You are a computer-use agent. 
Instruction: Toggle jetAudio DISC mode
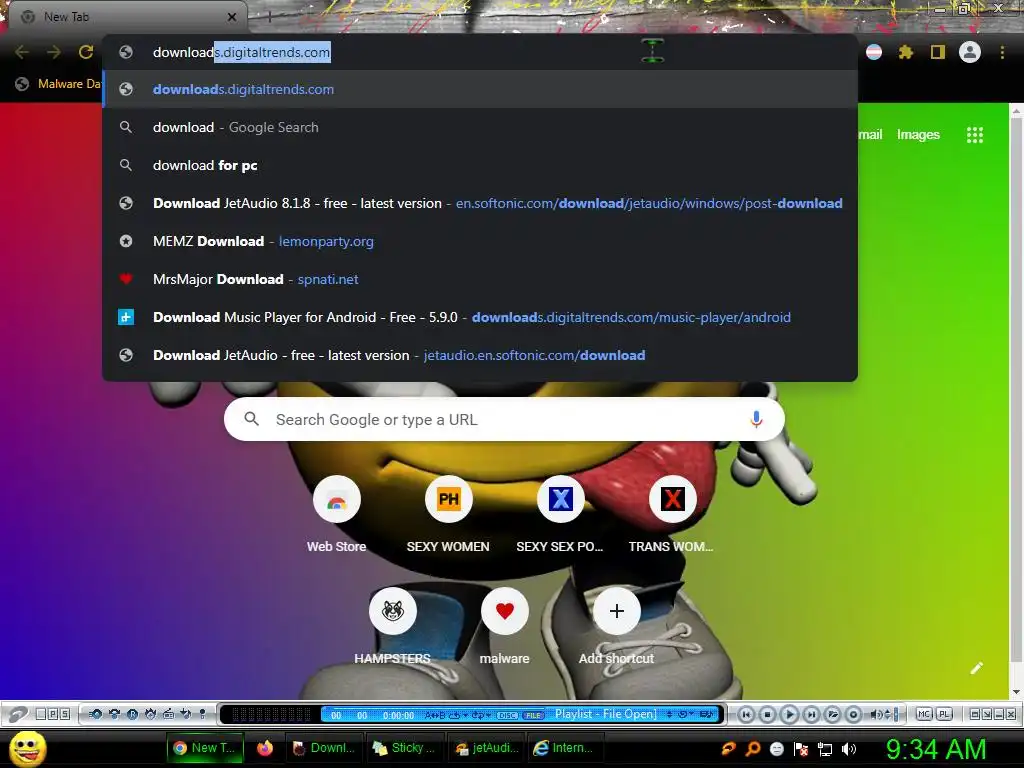tap(507, 715)
